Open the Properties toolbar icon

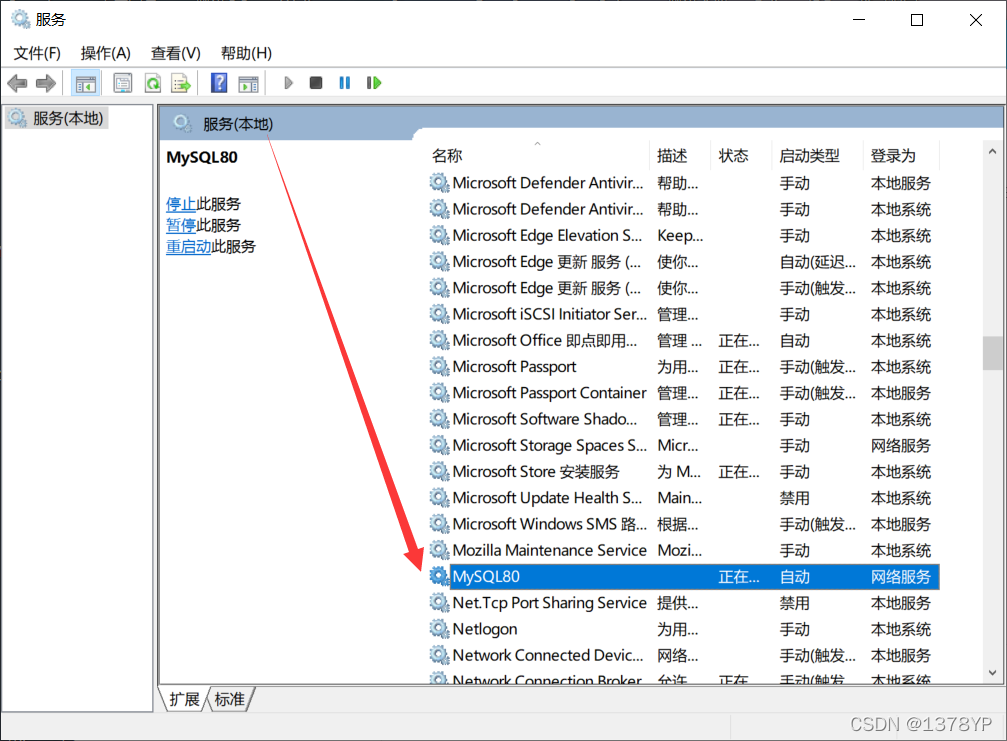click(x=123, y=83)
